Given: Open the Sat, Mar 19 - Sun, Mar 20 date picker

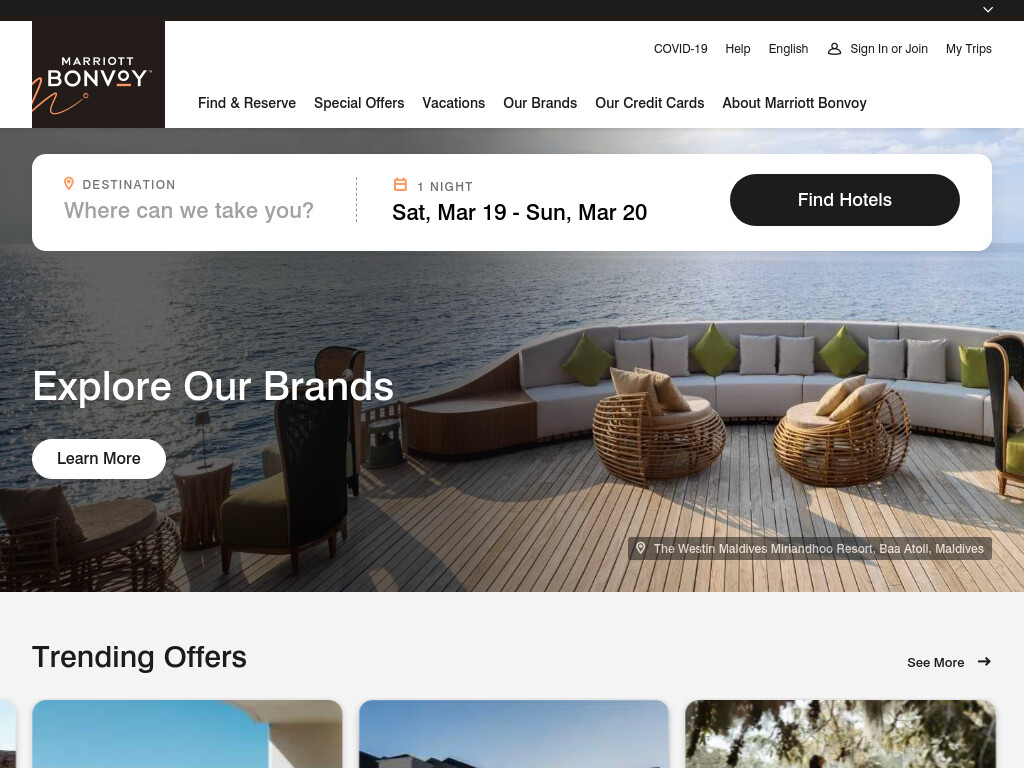Looking at the screenshot, I should [x=520, y=212].
